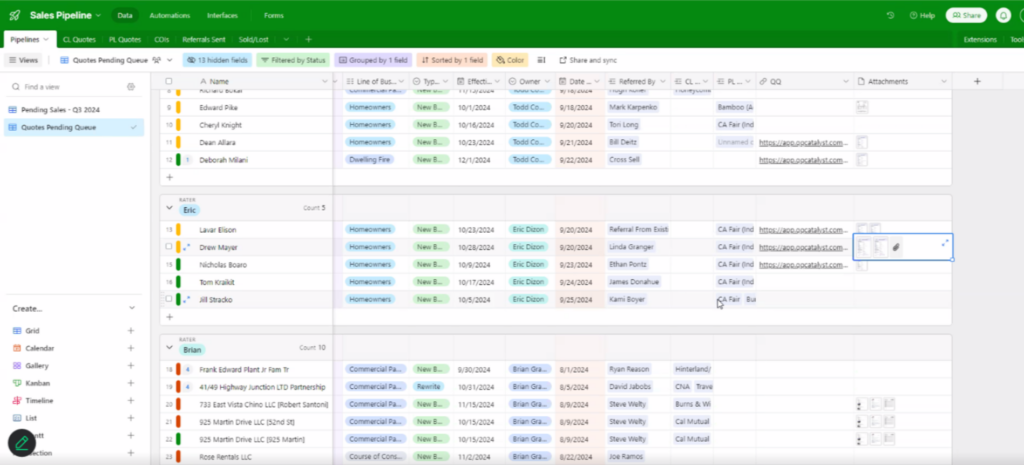Image resolution: width=1024 pixels, height=465 pixels.
Task: Add a new field with plus icon
Action: (977, 81)
